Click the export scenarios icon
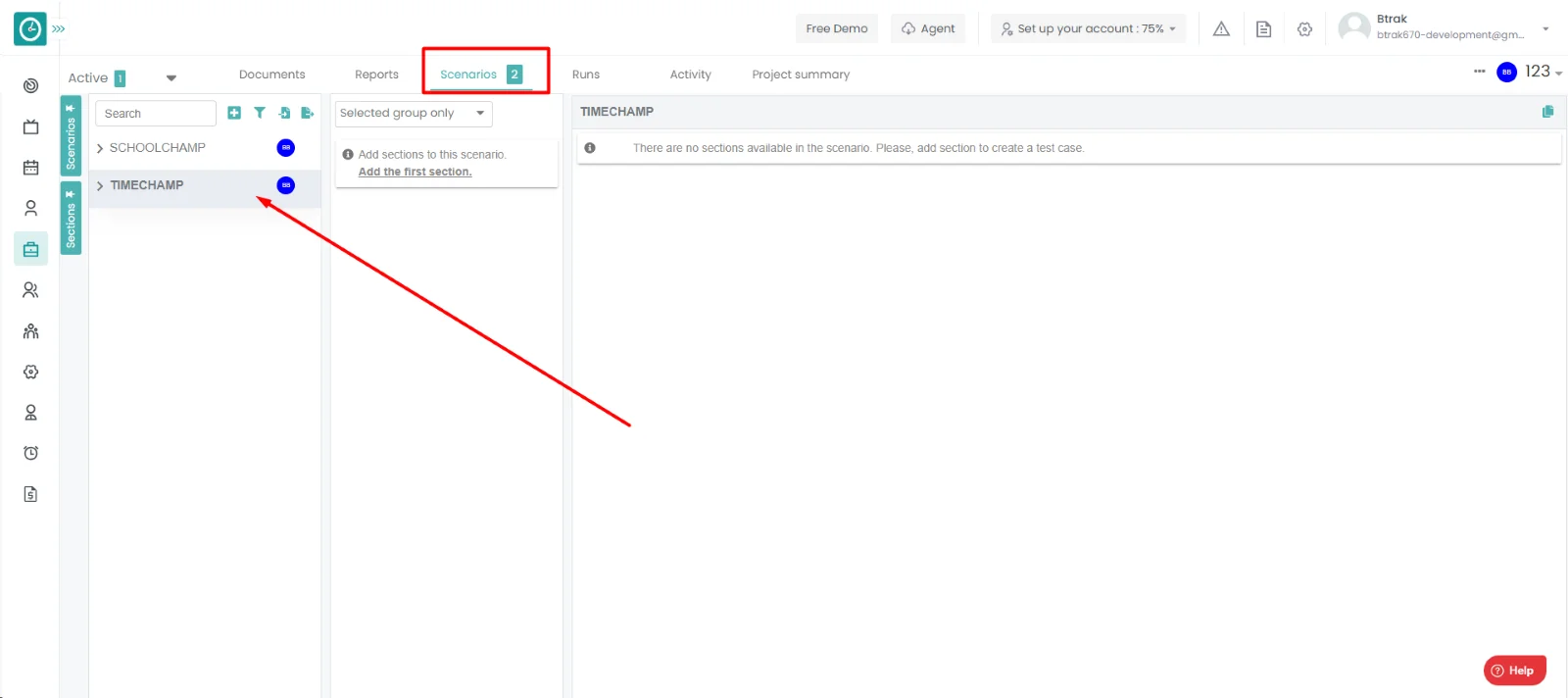This screenshot has height=698, width=1568. [308, 113]
